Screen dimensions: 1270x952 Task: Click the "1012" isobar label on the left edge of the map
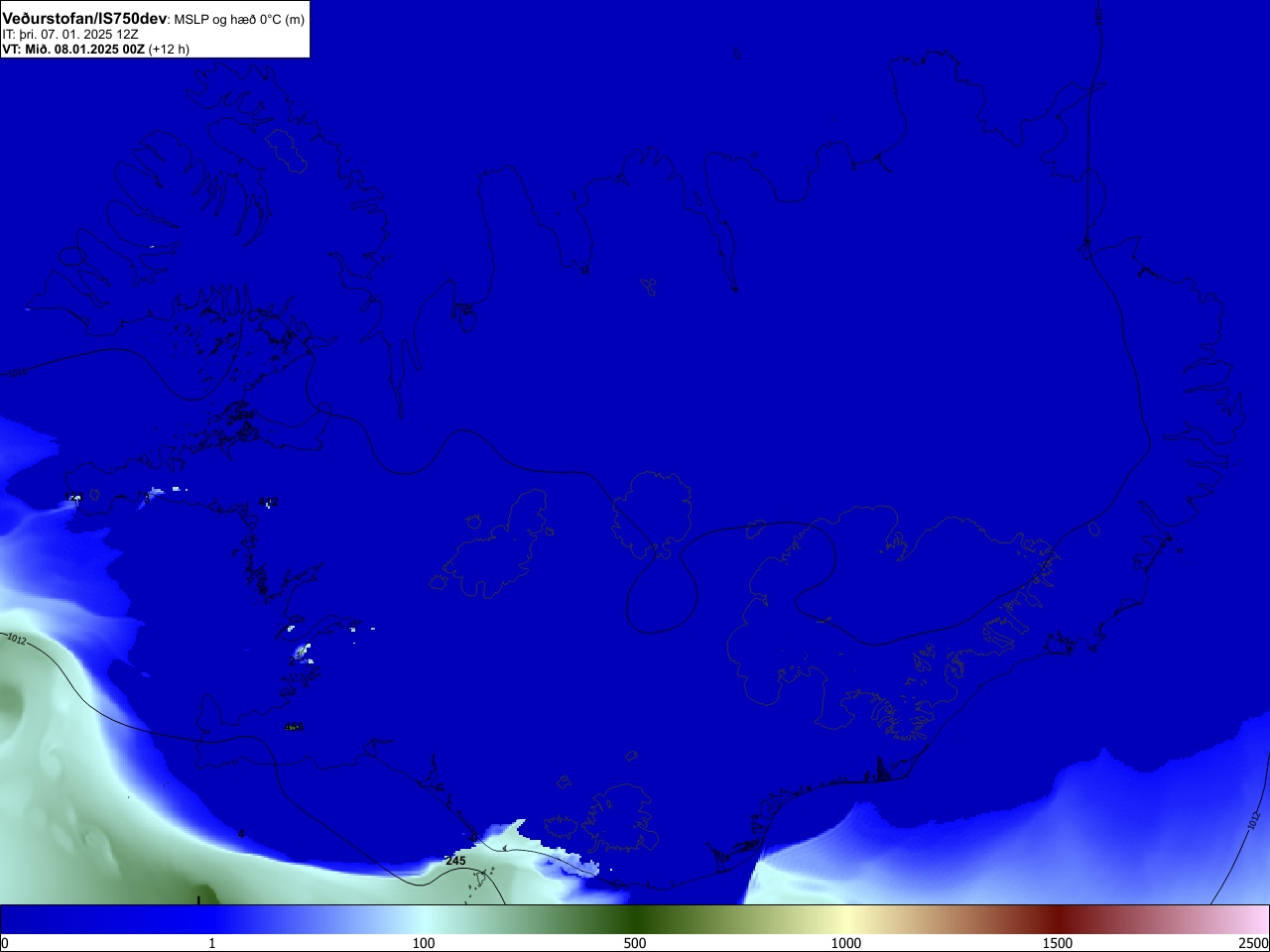16,639
